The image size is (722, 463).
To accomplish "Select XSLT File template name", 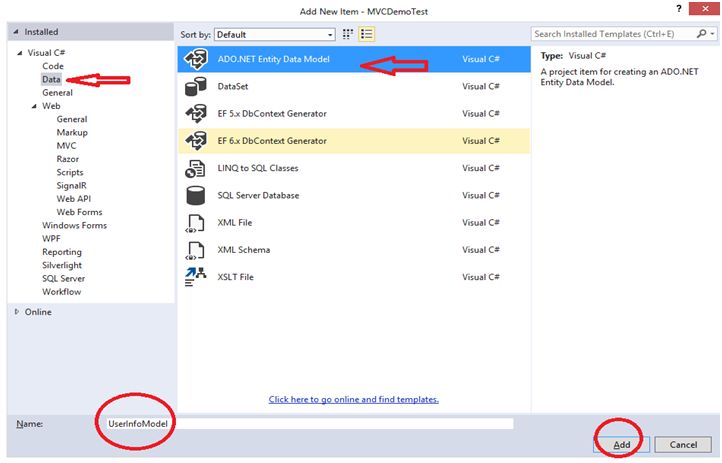I will coord(235,277).
